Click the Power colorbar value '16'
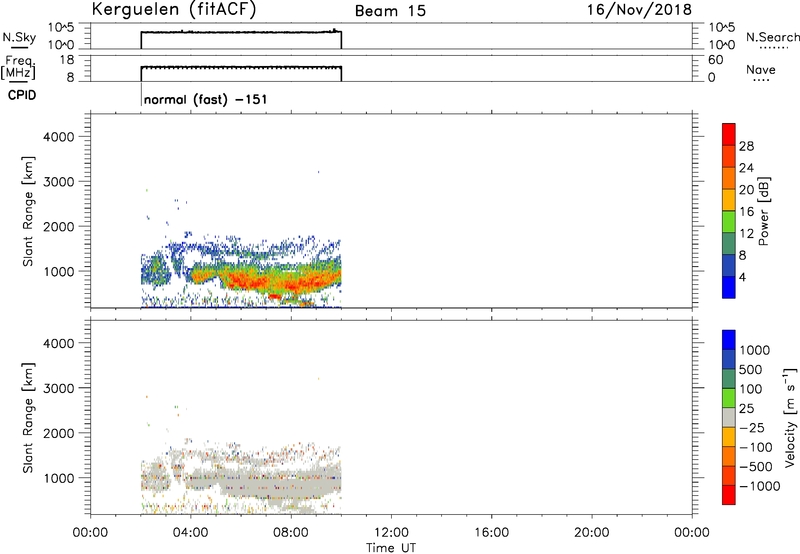This screenshot has height=554, width=800. [746, 212]
